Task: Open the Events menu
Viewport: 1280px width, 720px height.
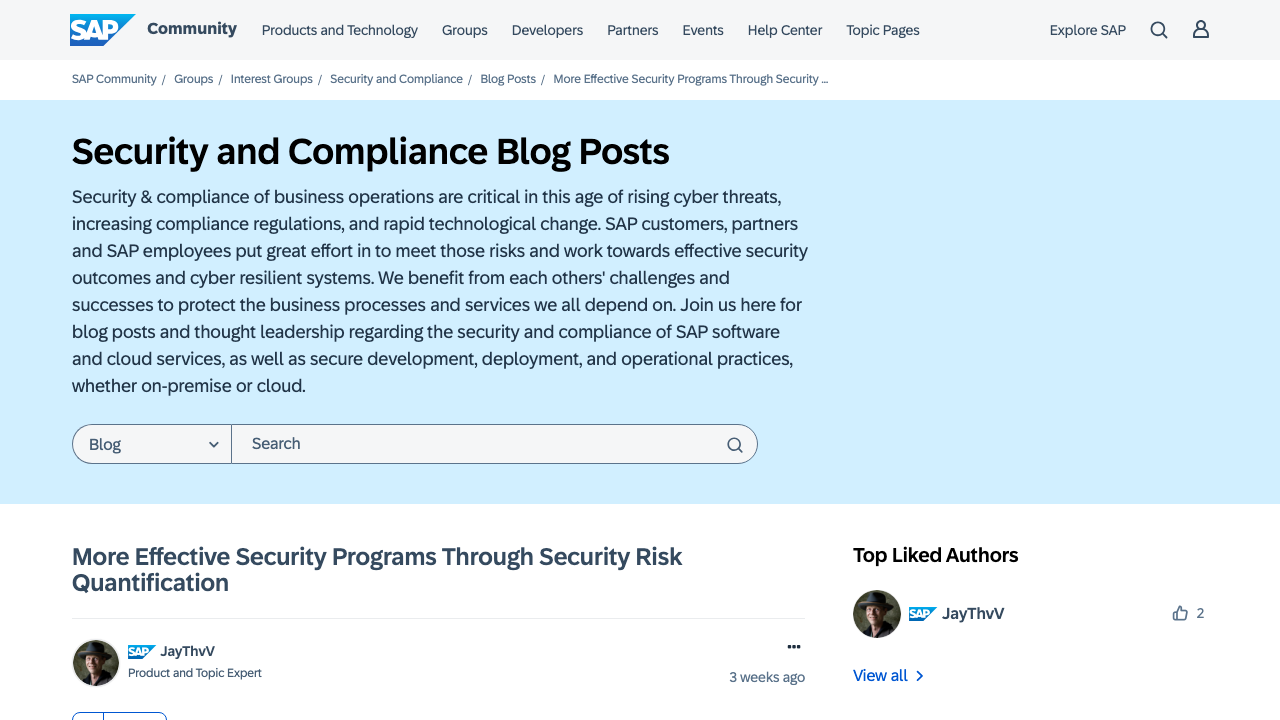Action: pyautogui.click(x=703, y=30)
